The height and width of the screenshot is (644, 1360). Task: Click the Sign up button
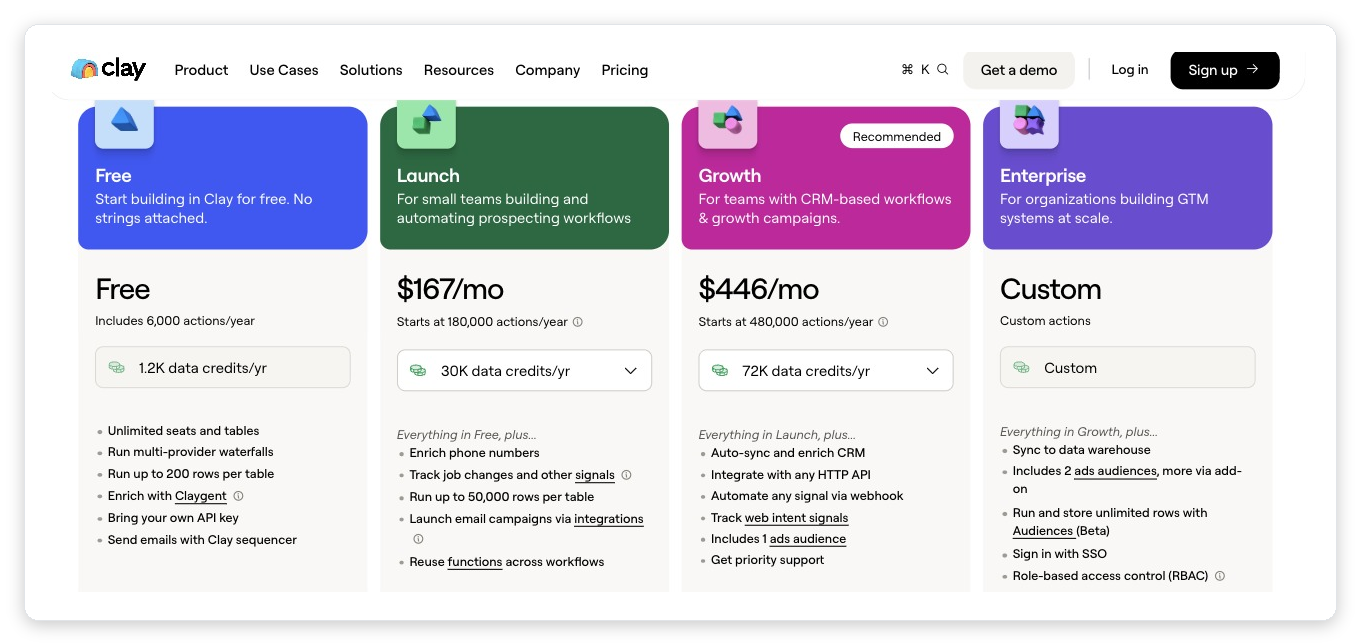tap(1225, 70)
